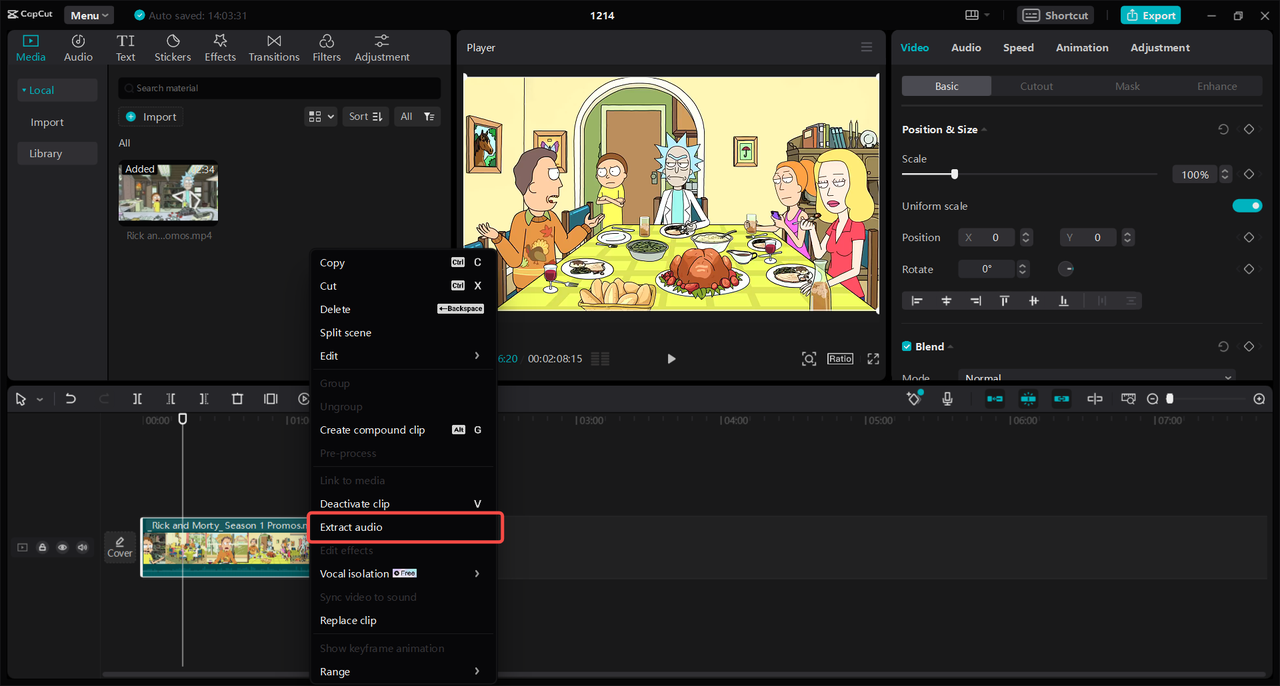Uncheck the Blend checkbox
Screen dimensions: 1280x686
tap(907, 347)
